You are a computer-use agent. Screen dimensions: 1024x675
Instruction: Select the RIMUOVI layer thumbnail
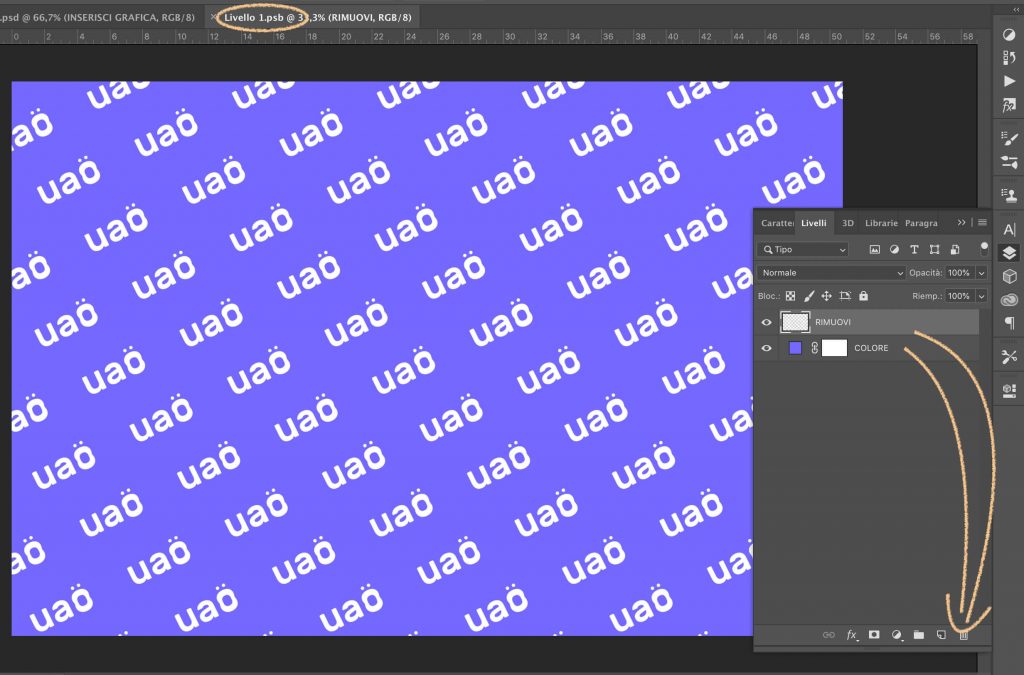click(x=795, y=322)
